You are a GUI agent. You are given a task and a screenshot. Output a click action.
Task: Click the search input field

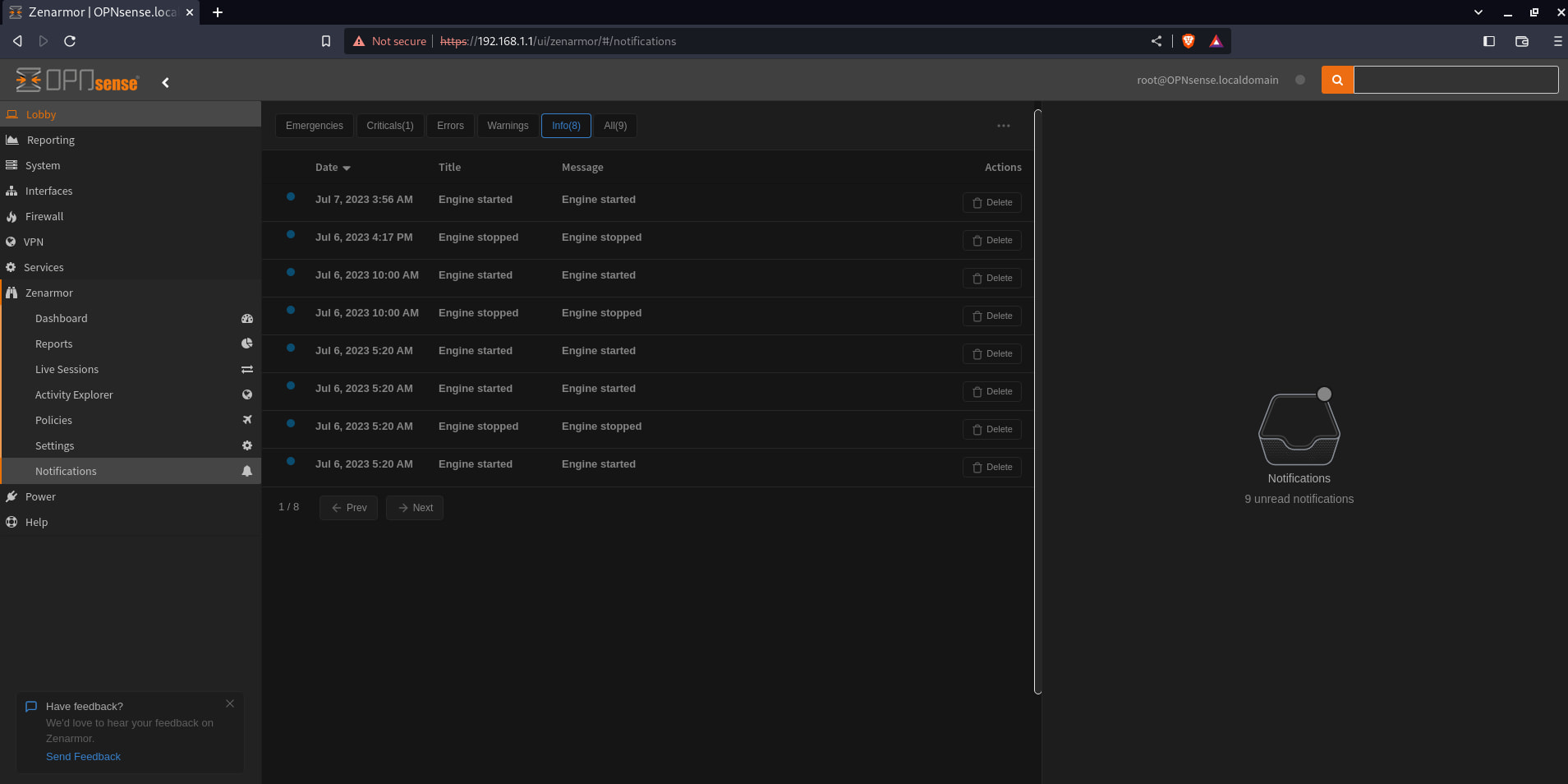[x=1455, y=80]
